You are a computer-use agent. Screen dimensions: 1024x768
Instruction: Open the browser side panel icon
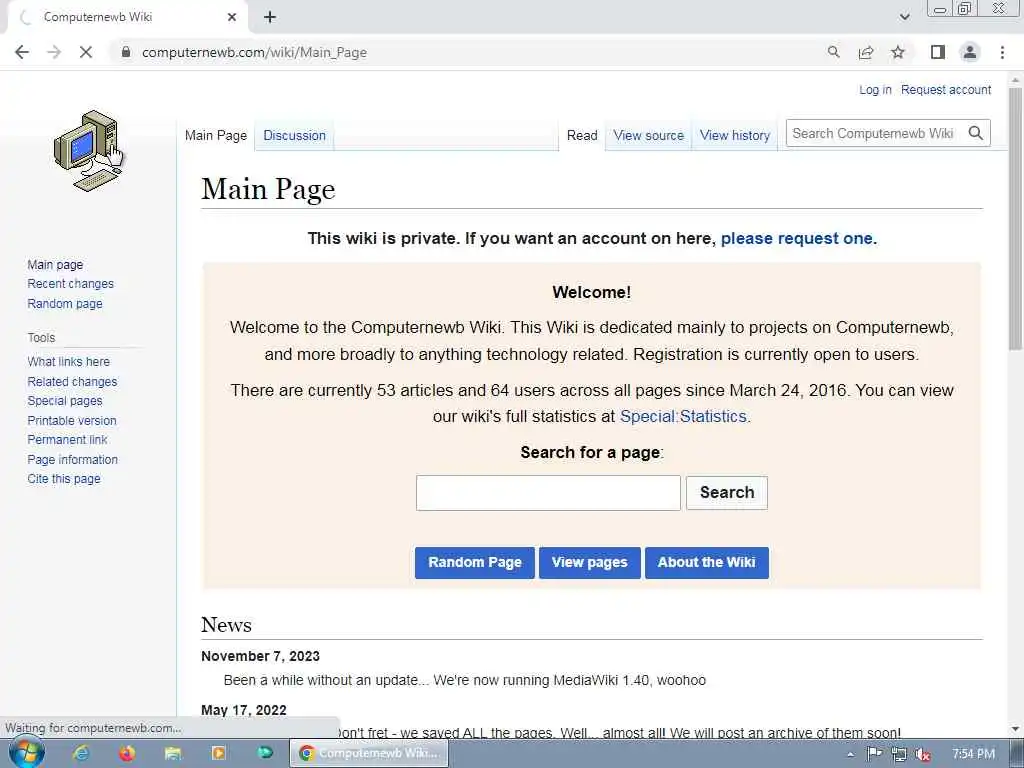(x=938, y=52)
